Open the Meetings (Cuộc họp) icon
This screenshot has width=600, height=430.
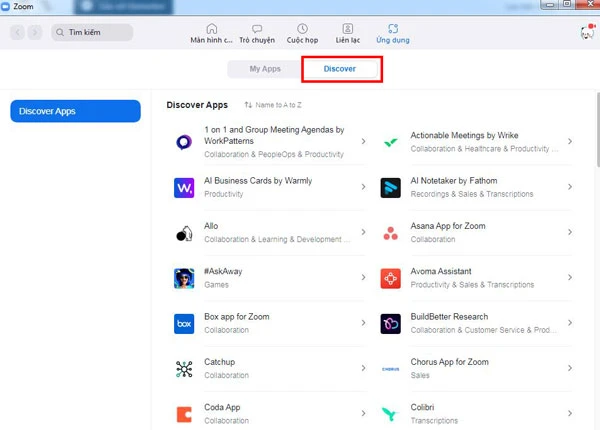pyautogui.click(x=302, y=29)
